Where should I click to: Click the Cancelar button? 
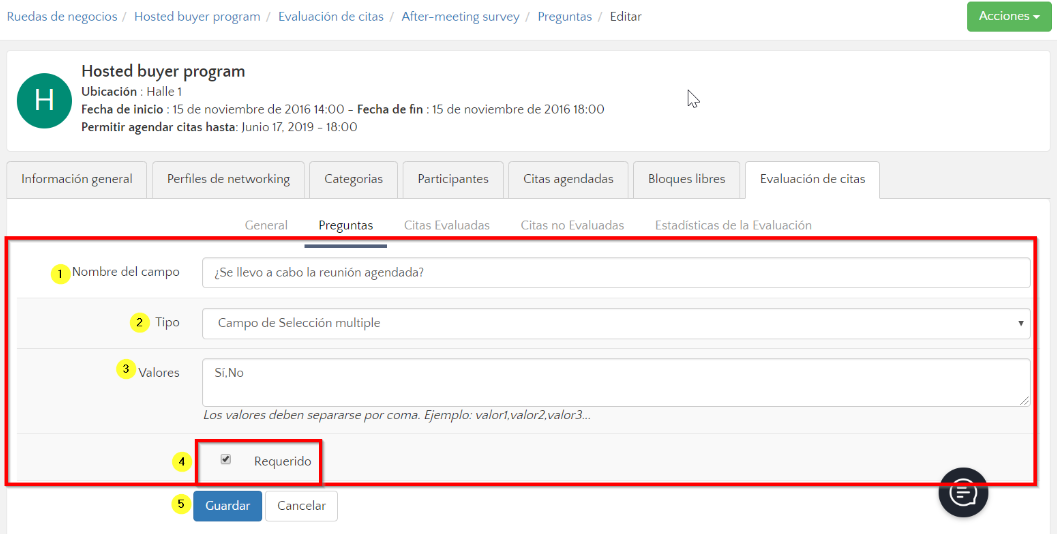(x=301, y=506)
